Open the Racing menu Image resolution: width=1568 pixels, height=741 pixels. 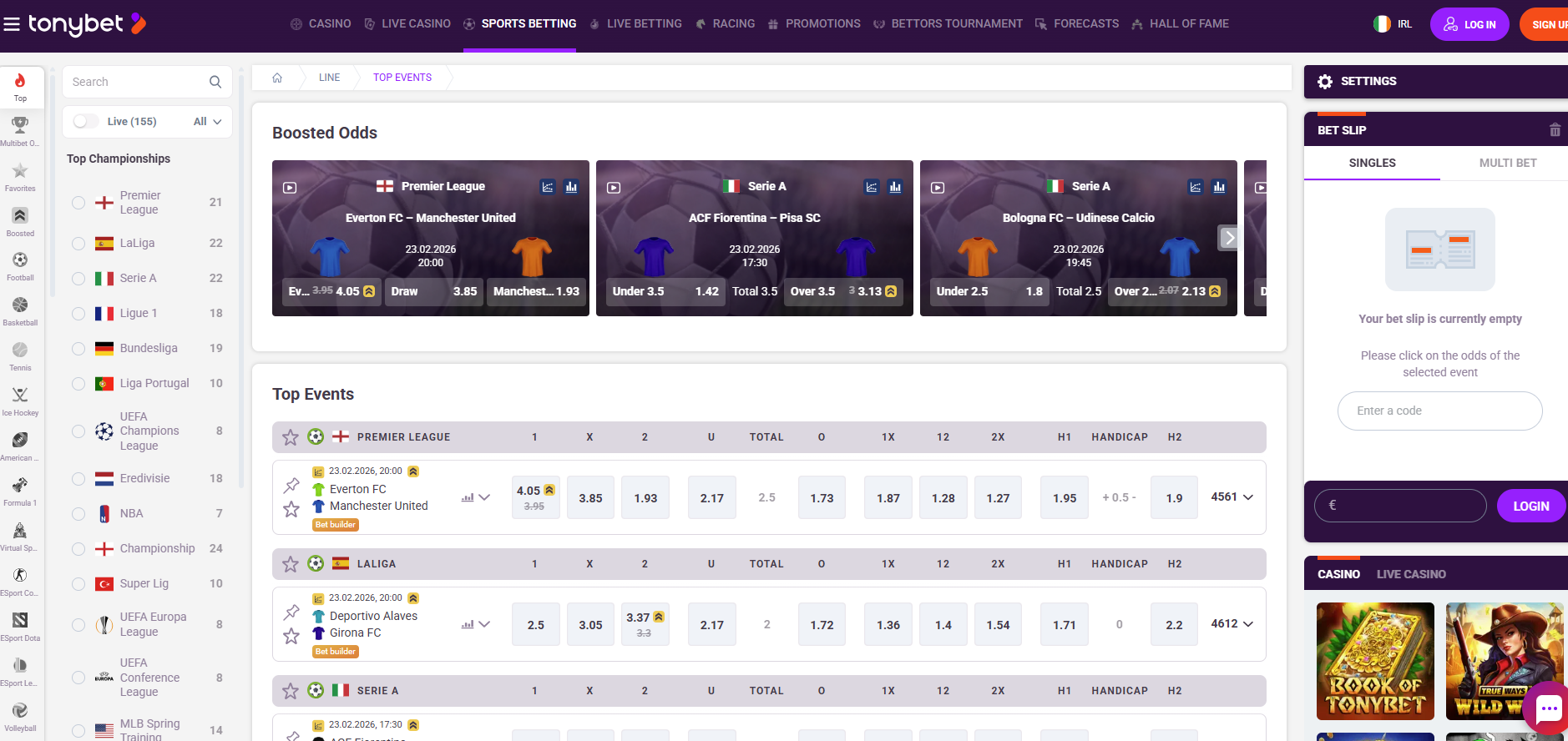pyautogui.click(x=725, y=24)
